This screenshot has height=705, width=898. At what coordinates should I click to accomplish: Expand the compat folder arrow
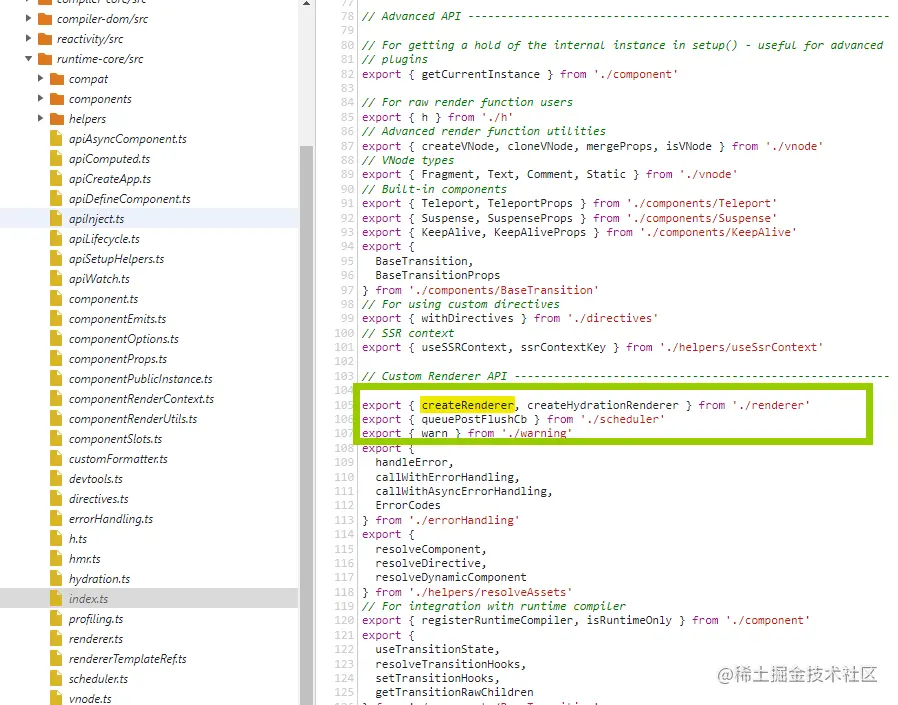41,78
